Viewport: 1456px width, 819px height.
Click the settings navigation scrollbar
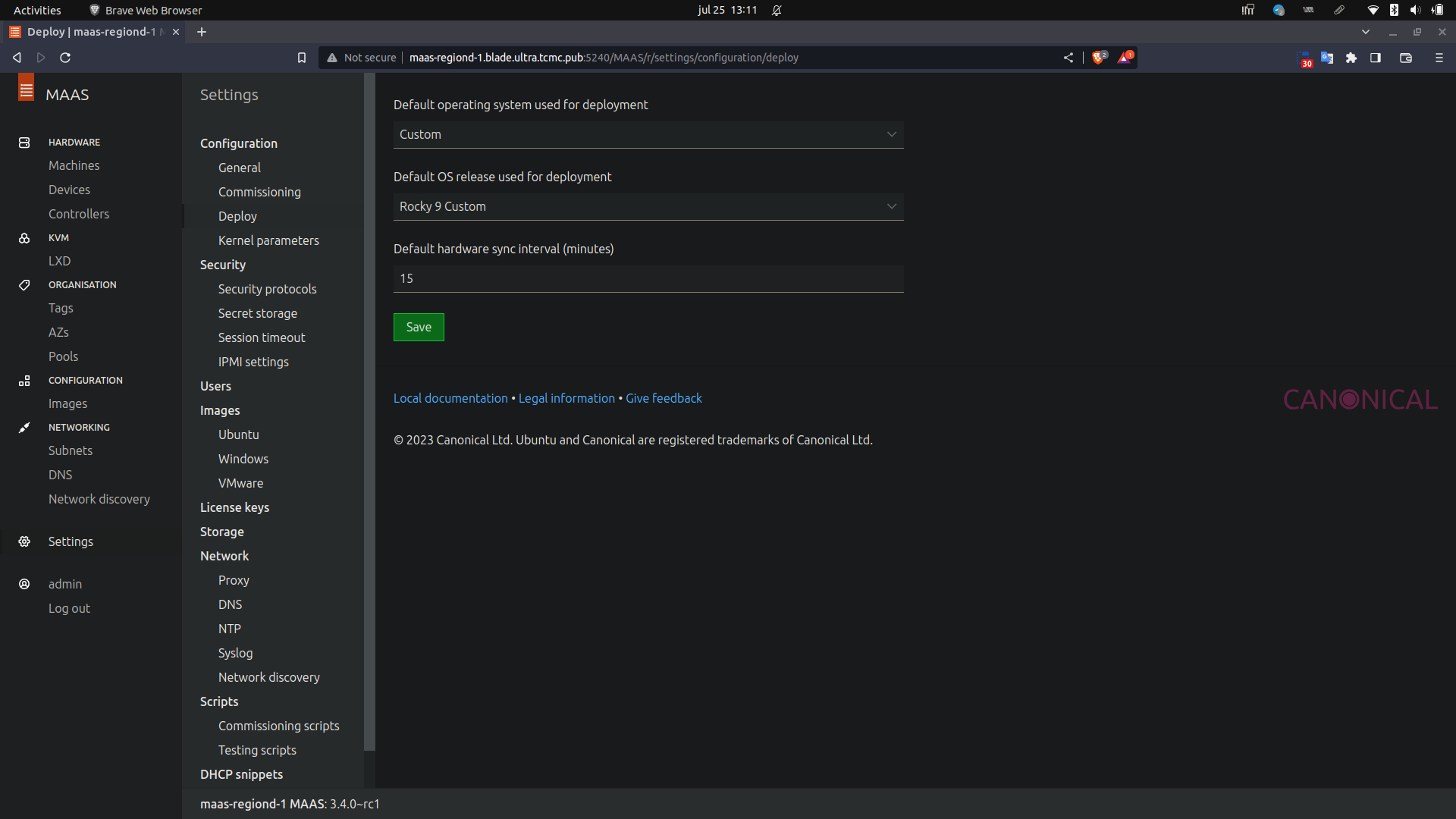click(369, 409)
